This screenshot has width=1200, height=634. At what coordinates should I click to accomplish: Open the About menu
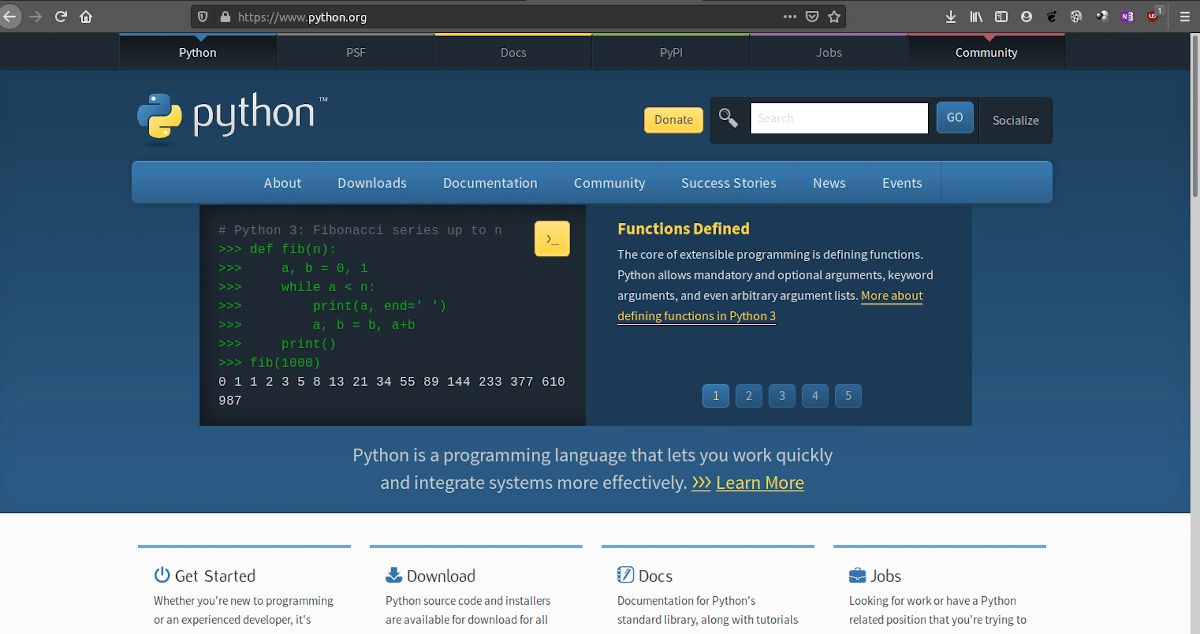pos(282,183)
